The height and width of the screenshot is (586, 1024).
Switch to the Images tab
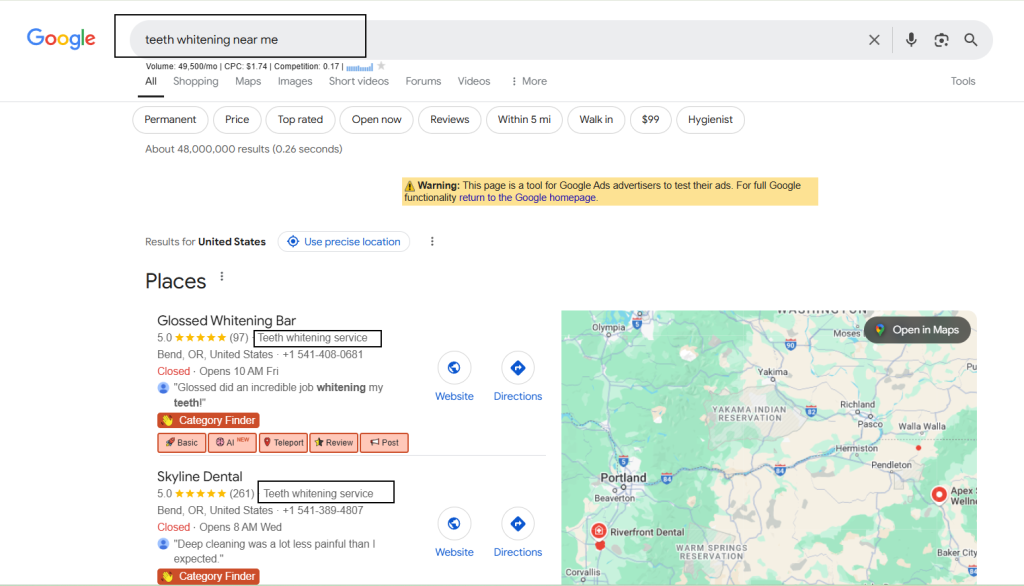point(295,81)
